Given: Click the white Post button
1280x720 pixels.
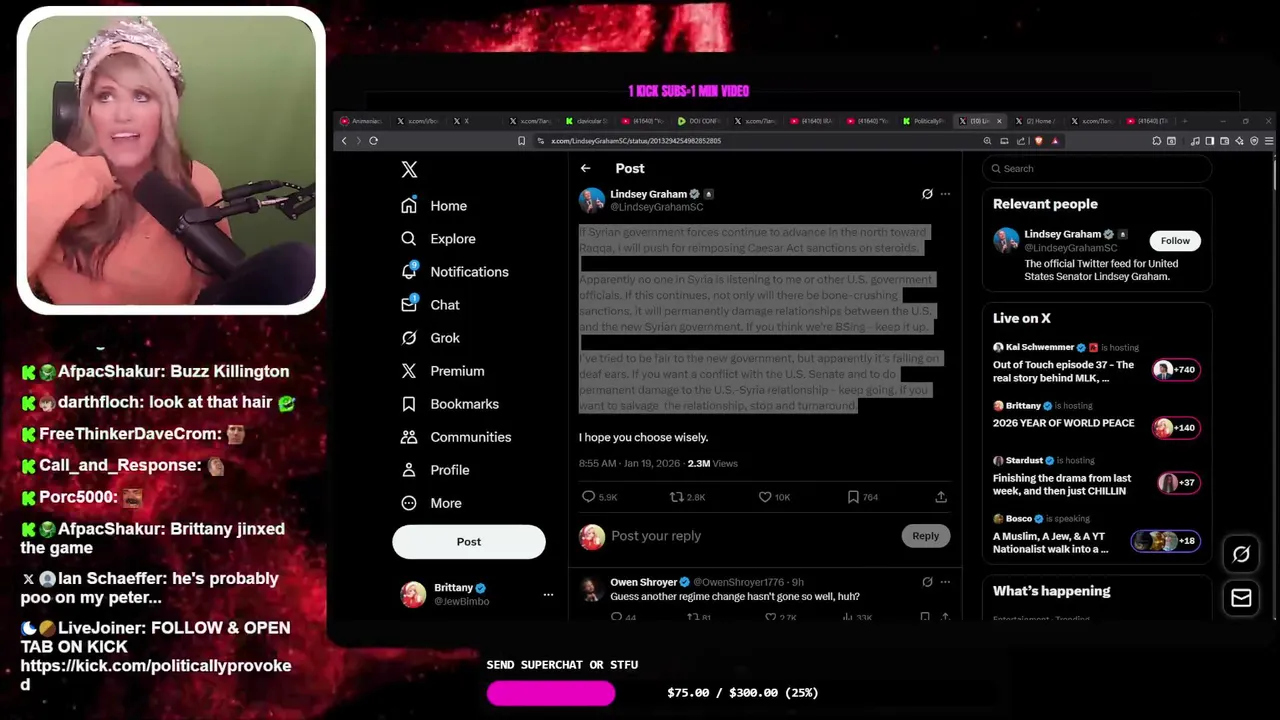Looking at the screenshot, I should coord(469,542).
